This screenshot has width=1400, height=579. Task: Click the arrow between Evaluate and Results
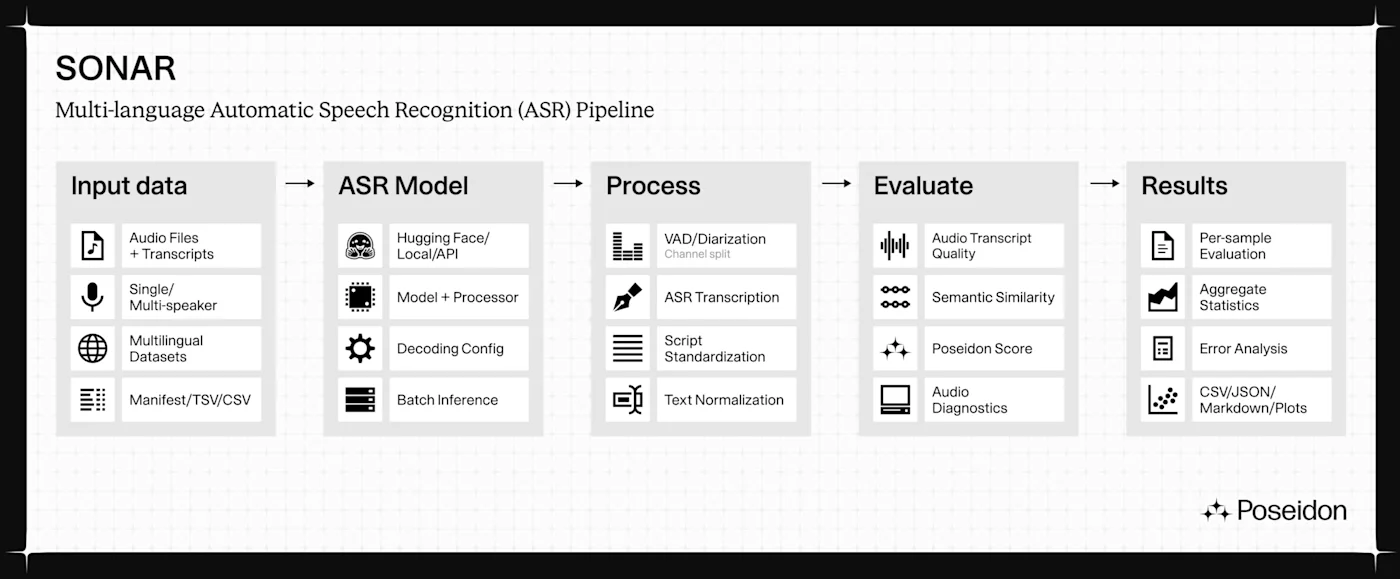coord(1103,184)
